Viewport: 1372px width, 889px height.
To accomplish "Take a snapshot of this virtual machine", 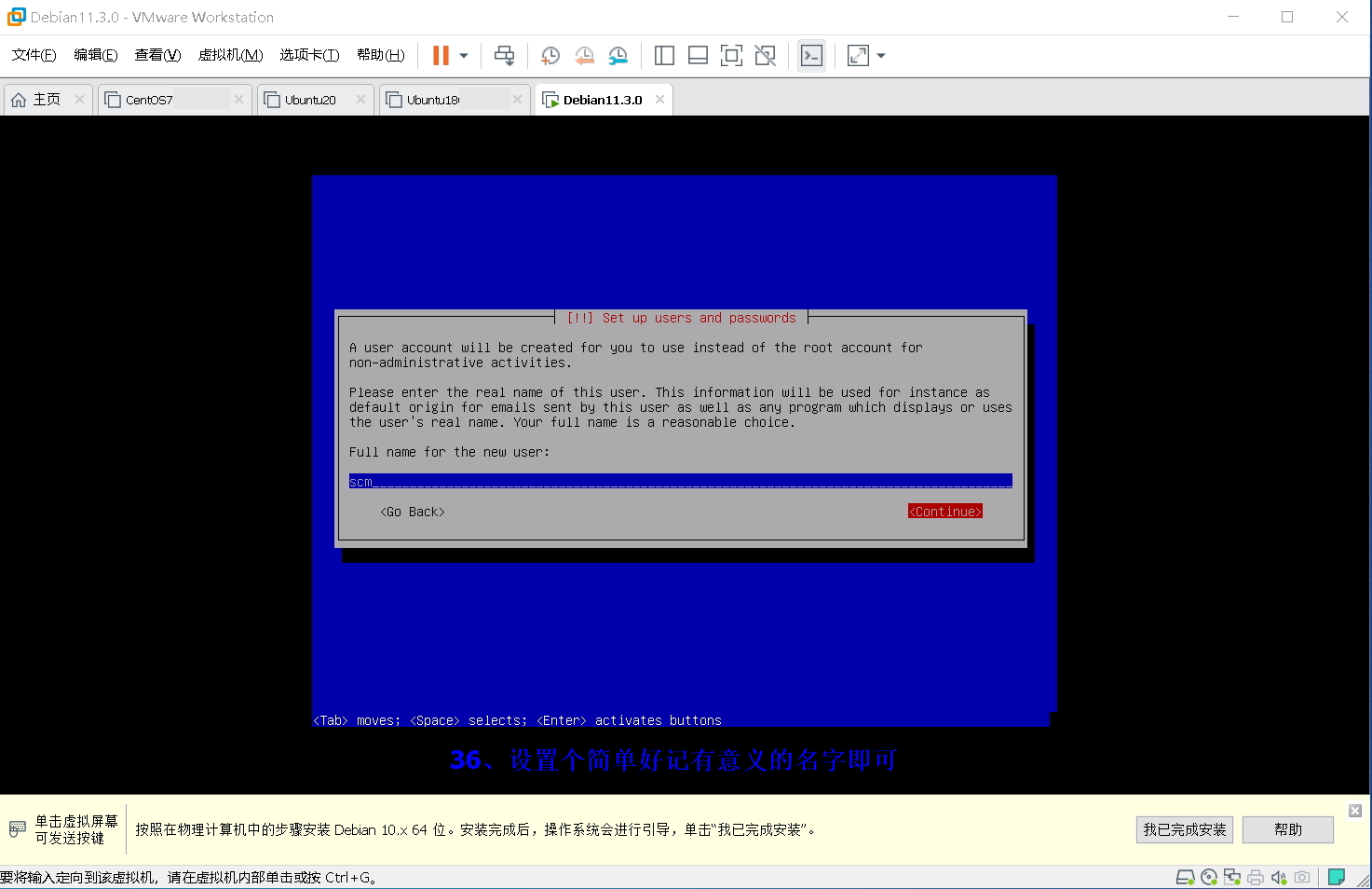I will tap(550, 56).
